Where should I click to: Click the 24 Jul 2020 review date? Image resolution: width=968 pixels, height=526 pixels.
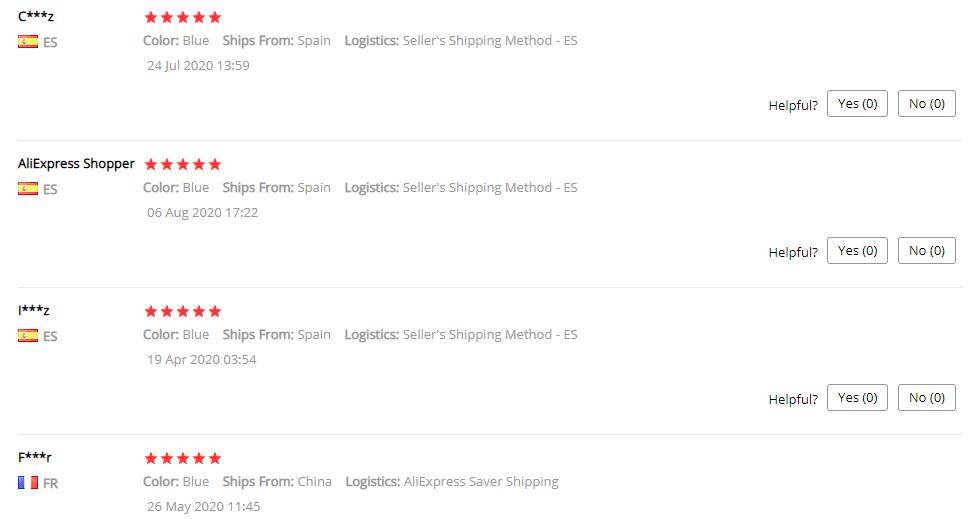[x=198, y=65]
